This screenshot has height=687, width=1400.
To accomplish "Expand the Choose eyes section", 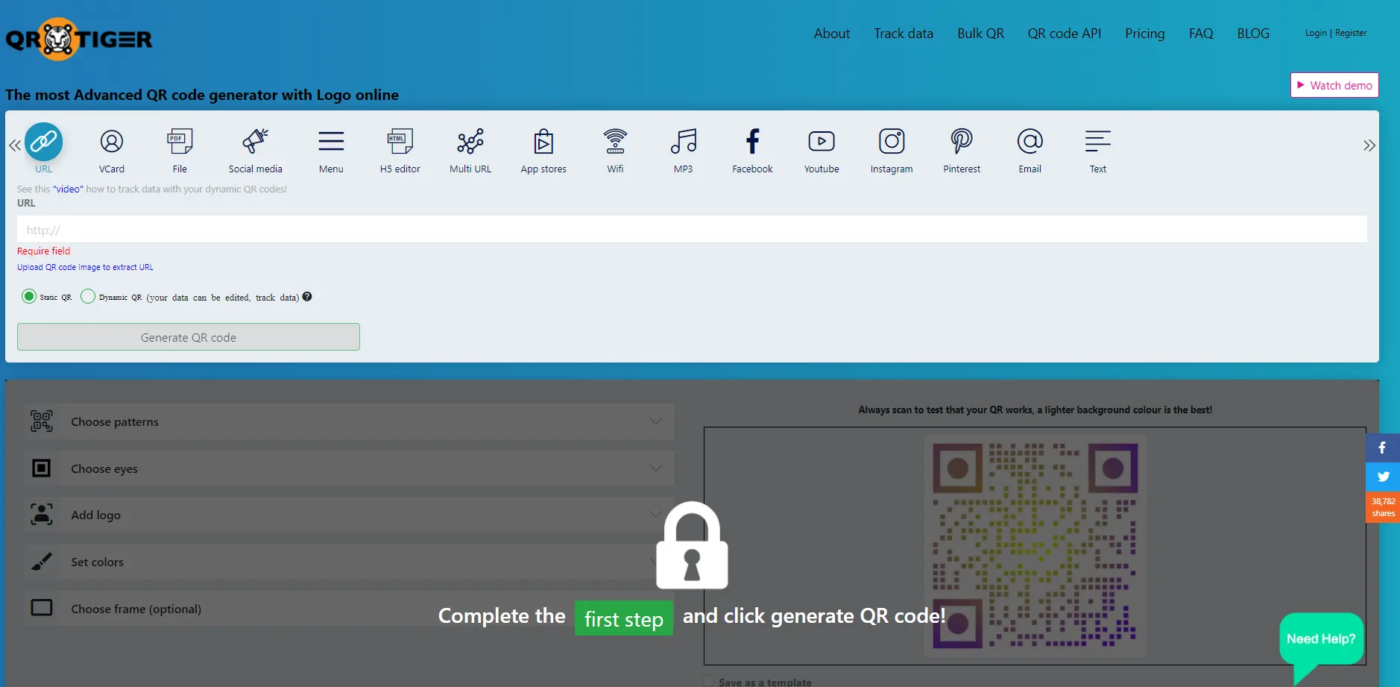I will click(x=349, y=468).
